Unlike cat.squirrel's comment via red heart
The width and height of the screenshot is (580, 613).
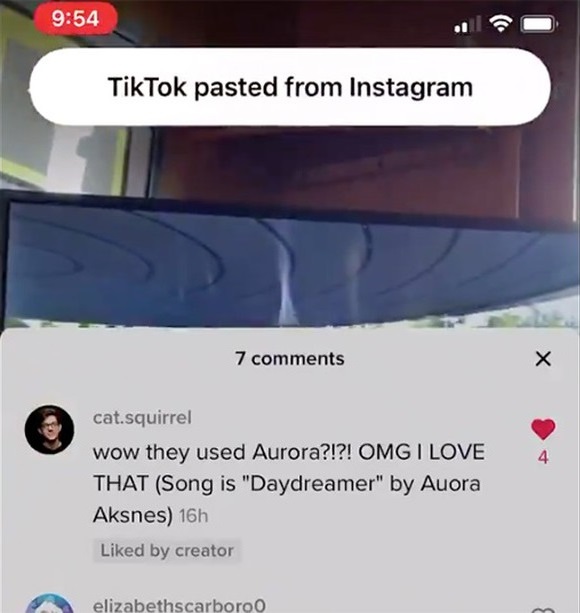(543, 428)
